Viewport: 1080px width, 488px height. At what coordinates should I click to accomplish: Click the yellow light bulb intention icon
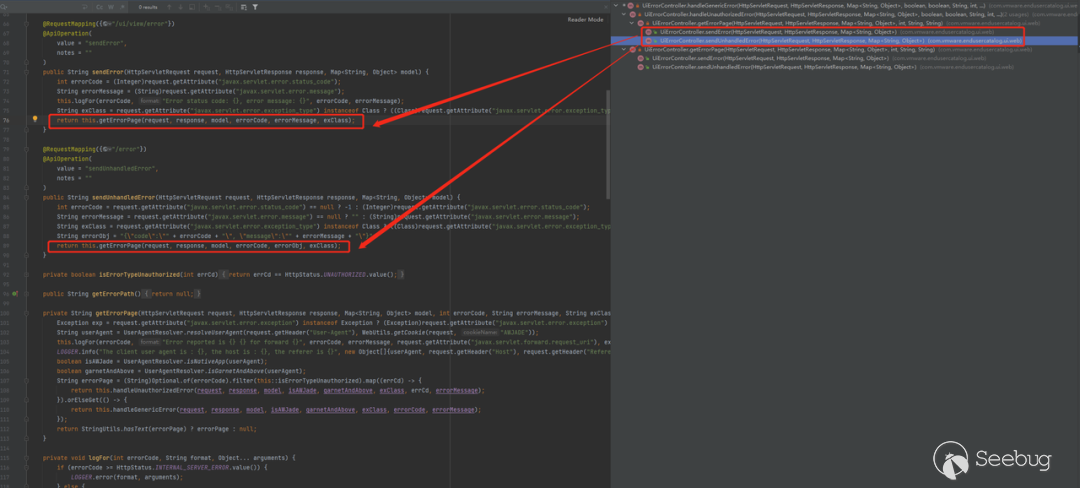point(35,119)
